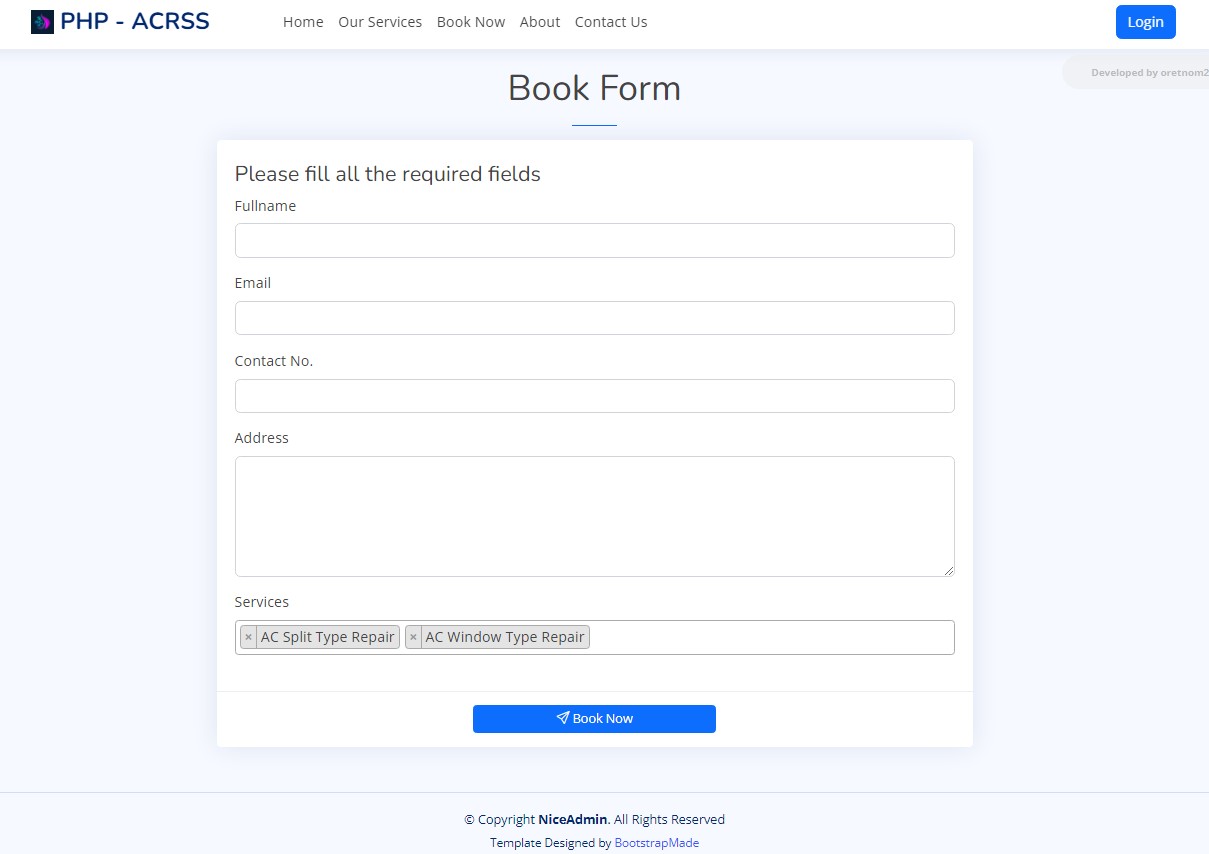Open the Home menu item
Image resolution: width=1209 pixels, height=854 pixels.
303,22
